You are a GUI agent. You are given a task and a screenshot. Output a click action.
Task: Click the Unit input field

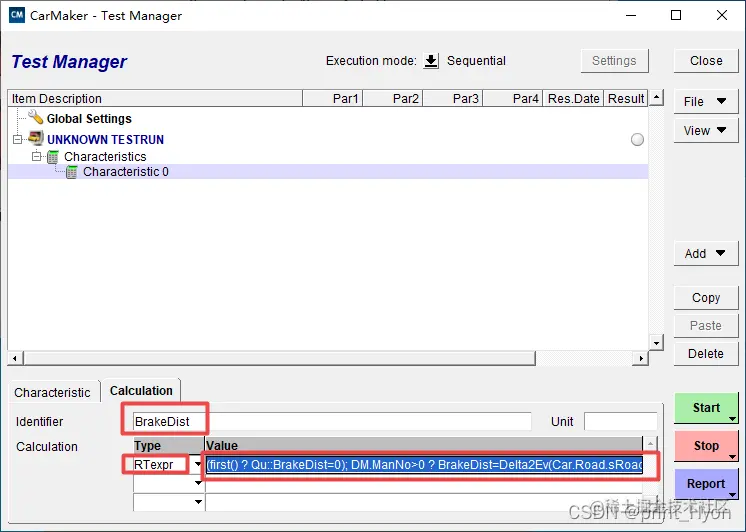tap(621, 422)
